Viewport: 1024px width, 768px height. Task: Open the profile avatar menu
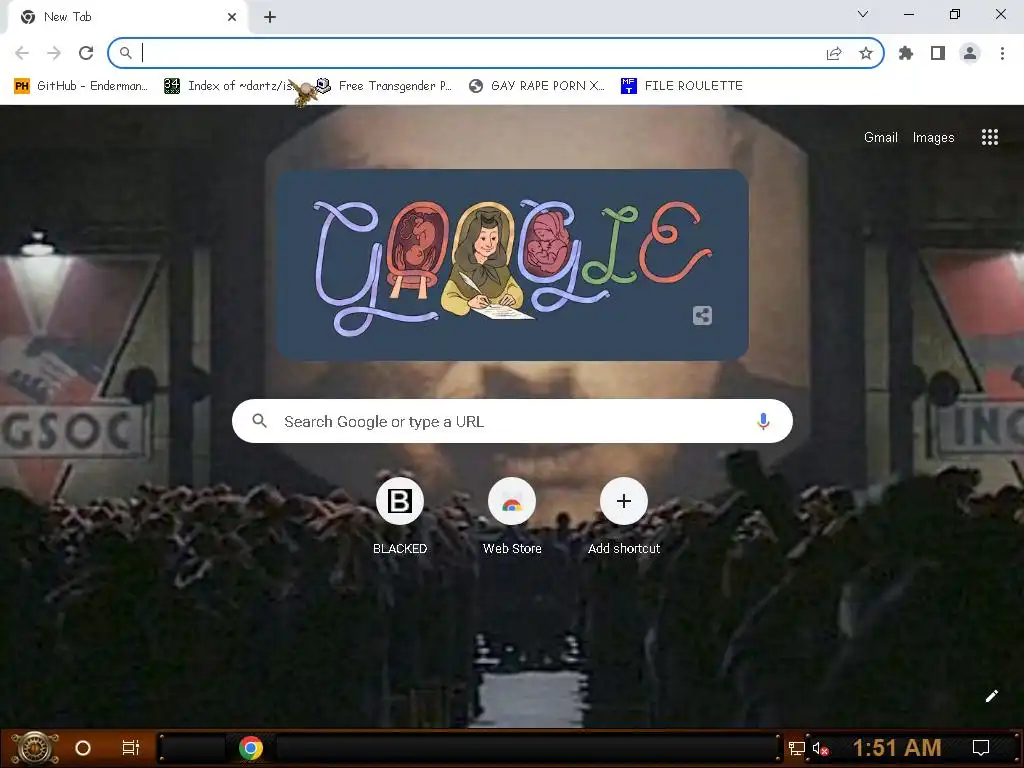click(970, 54)
